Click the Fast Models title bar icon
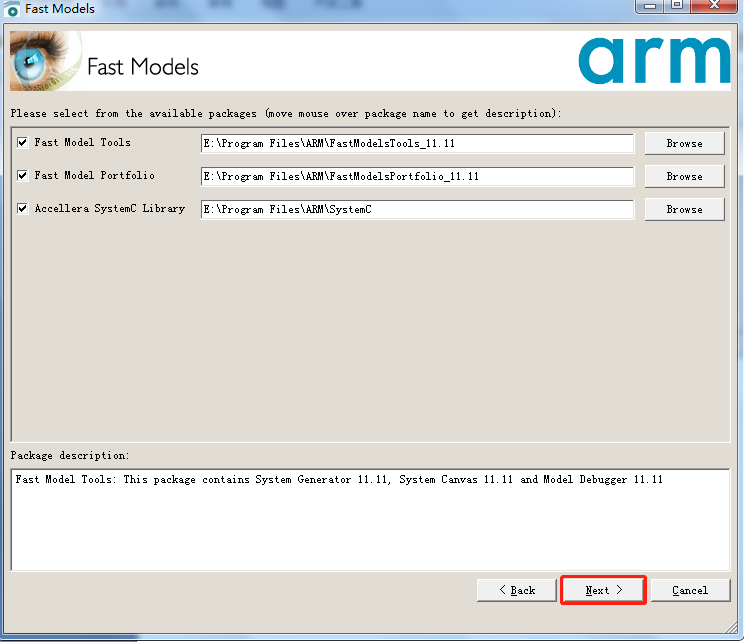 12,9
